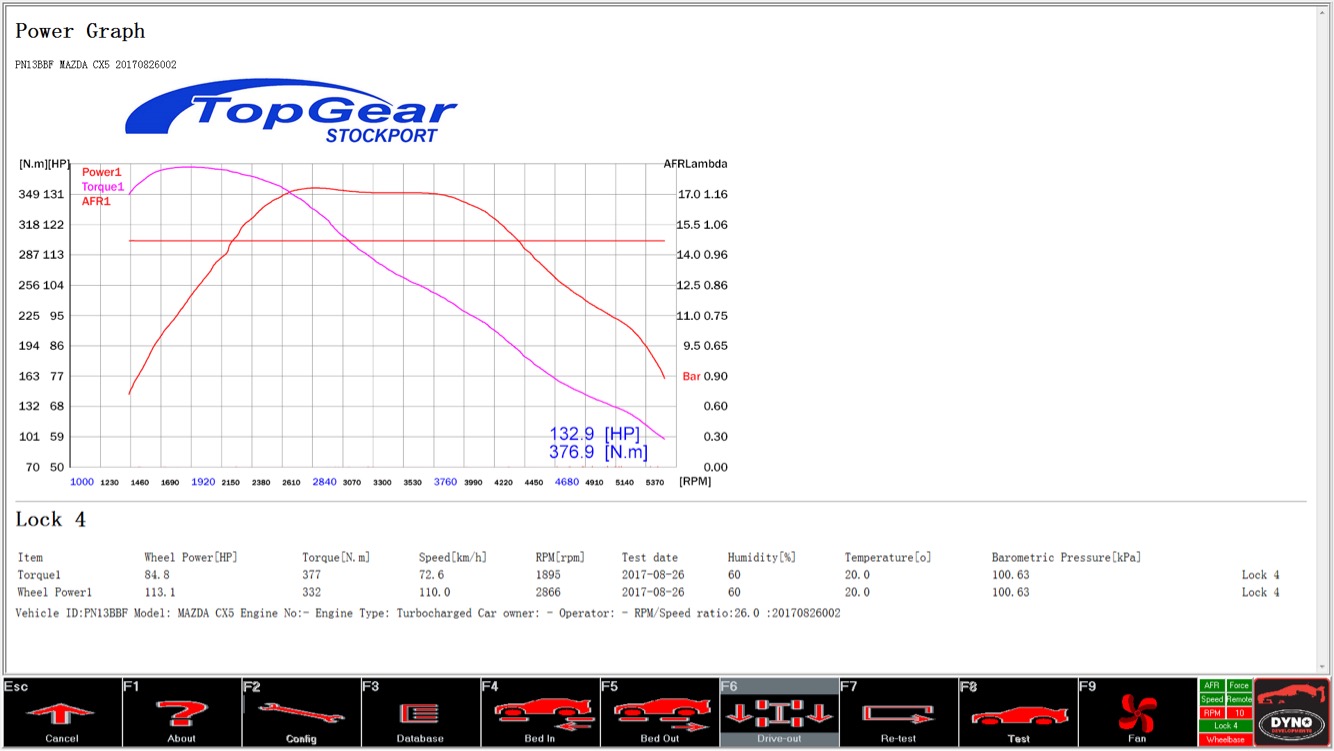This screenshot has width=1334, height=751.
Task: Click the Dyno Developments logo
Action: click(1292, 713)
